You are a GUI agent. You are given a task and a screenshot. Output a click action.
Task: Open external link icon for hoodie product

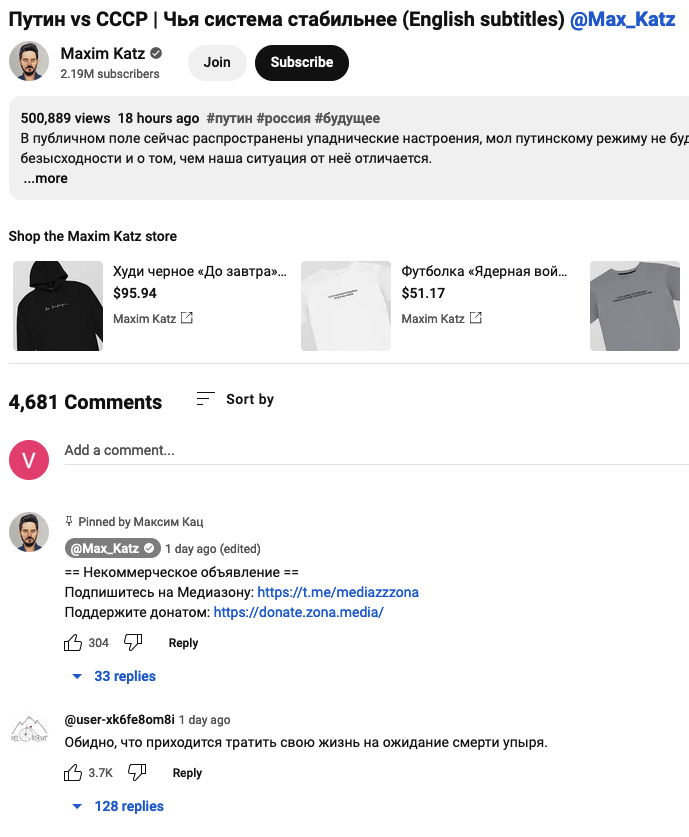click(x=186, y=319)
